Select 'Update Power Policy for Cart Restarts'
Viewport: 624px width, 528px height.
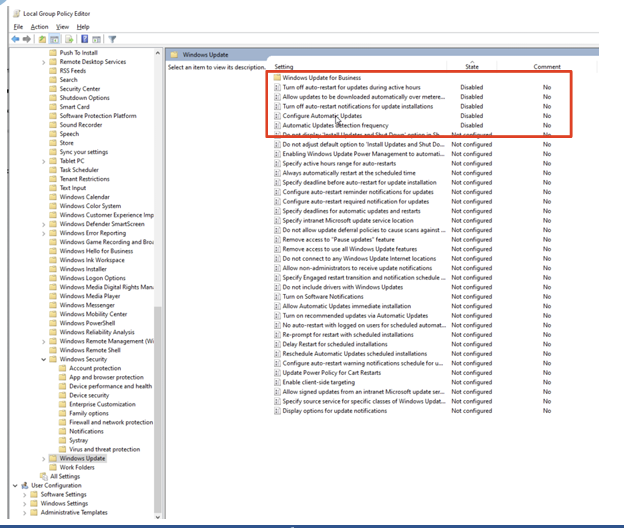pos(332,373)
